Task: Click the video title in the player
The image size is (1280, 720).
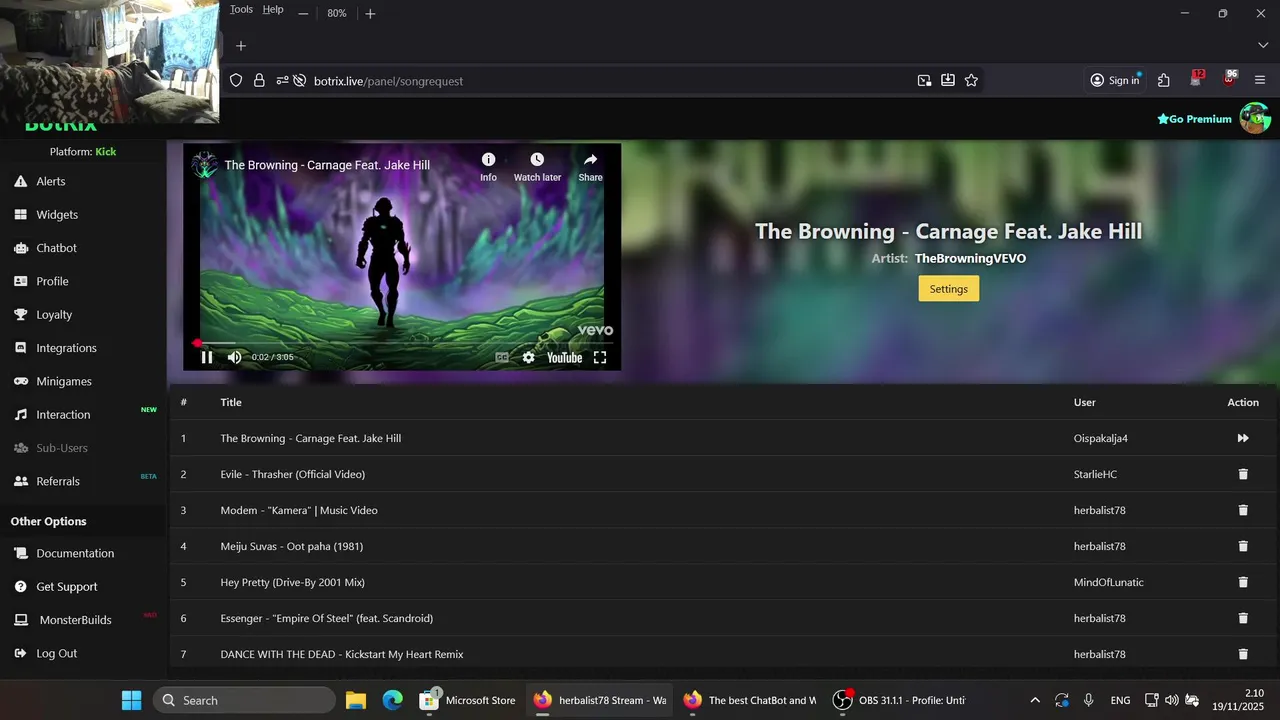Action: [327, 165]
